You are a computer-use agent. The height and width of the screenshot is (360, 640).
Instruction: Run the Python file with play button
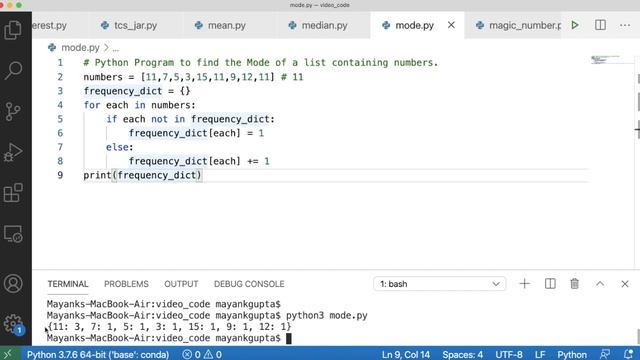tap(575, 25)
